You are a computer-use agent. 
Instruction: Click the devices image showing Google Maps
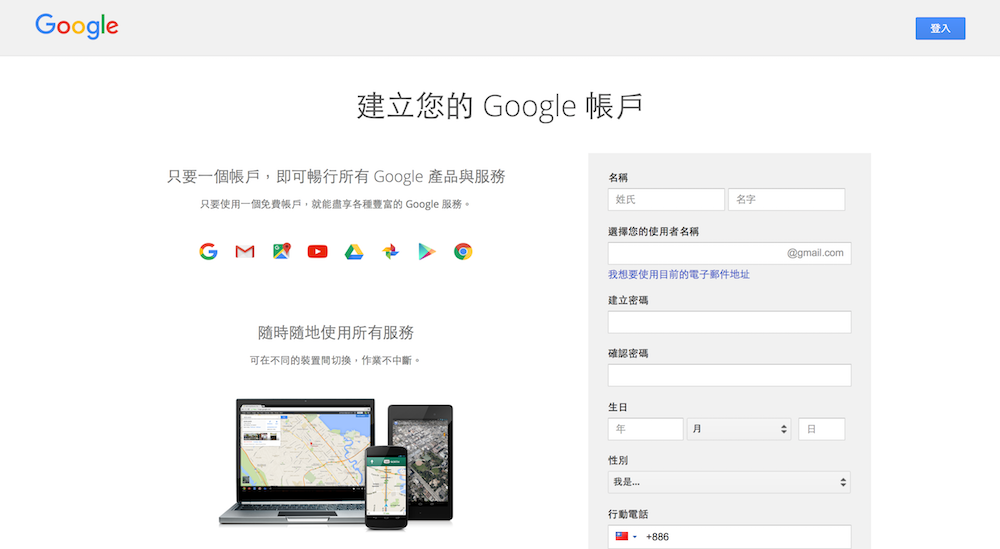click(336, 462)
